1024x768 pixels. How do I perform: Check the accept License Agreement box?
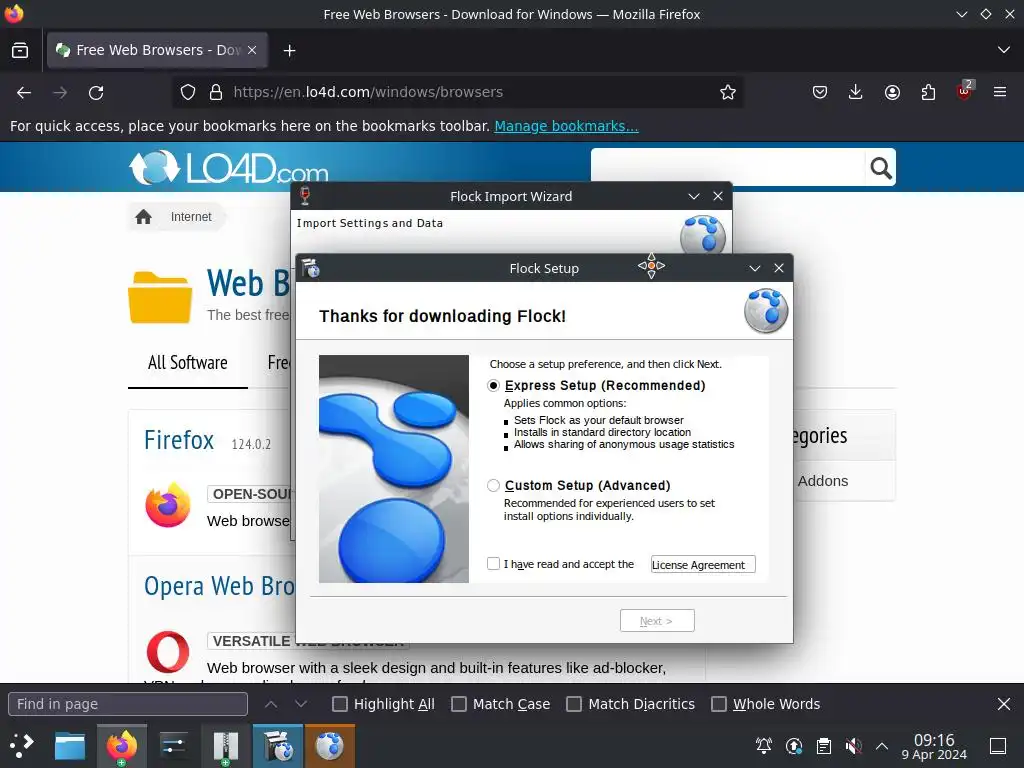pyautogui.click(x=494, y=564)
